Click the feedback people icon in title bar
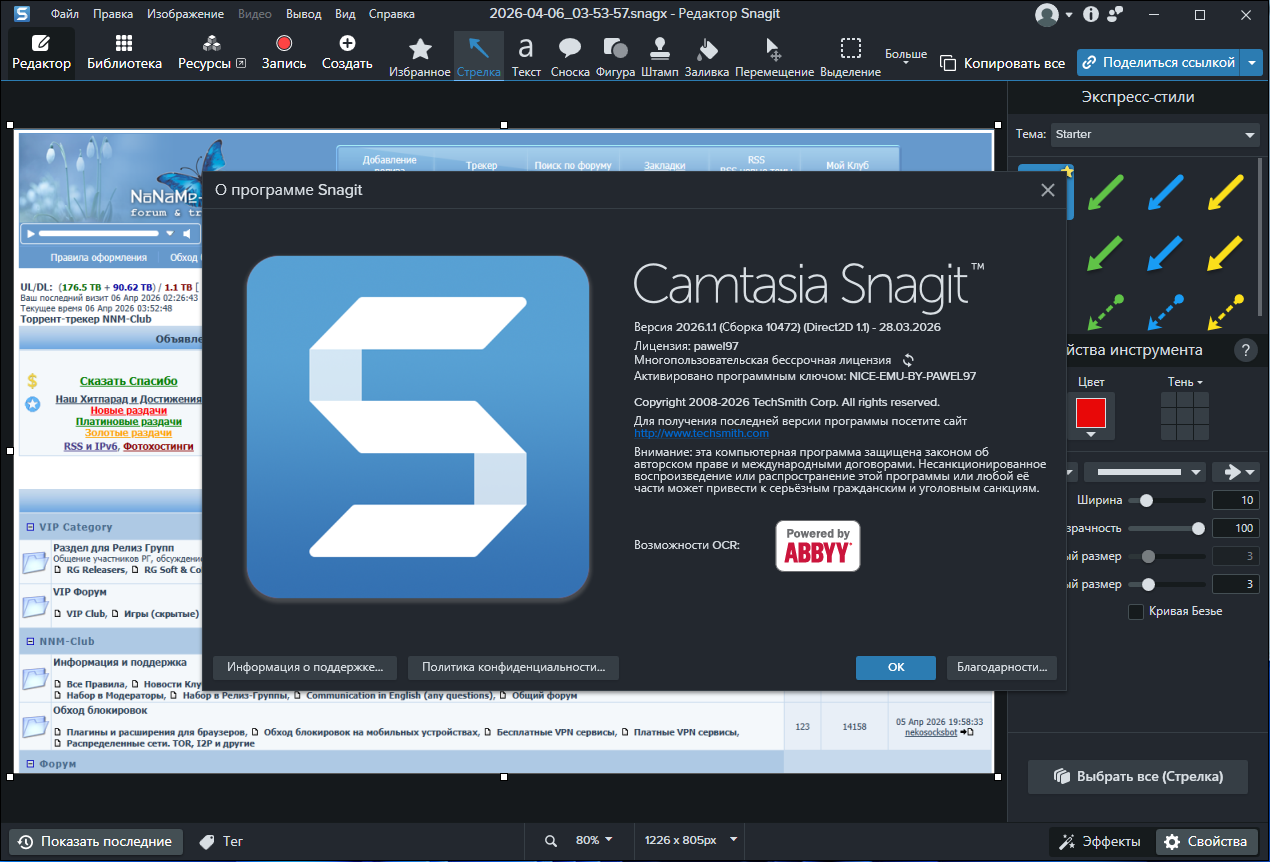Screen dimensions: 1270x862 [x=1116, y=14]
